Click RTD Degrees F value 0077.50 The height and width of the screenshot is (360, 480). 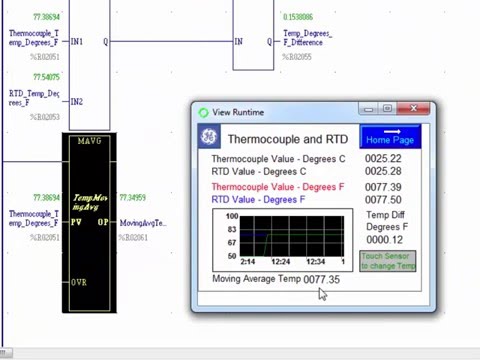(x=383, y=200)
